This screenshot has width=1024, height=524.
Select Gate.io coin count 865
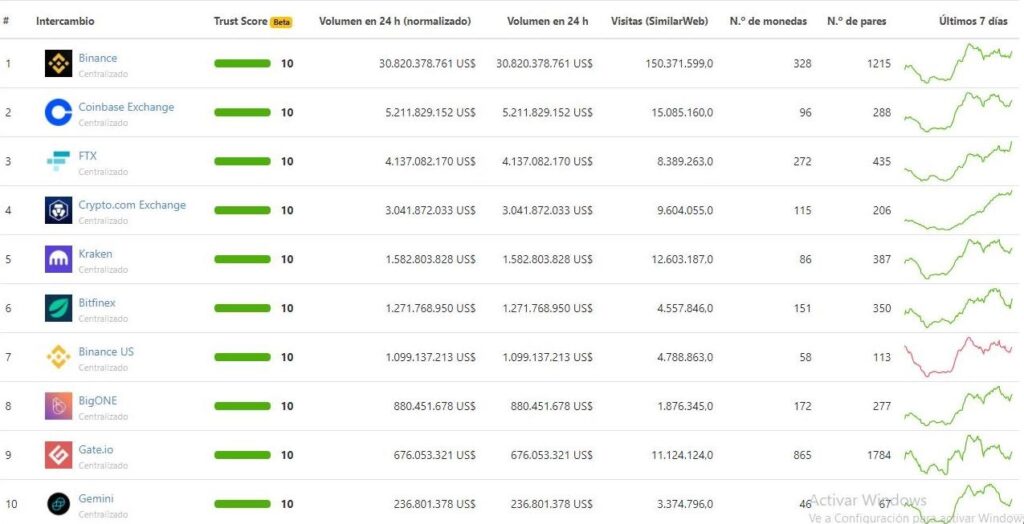(x=802, y=455)
